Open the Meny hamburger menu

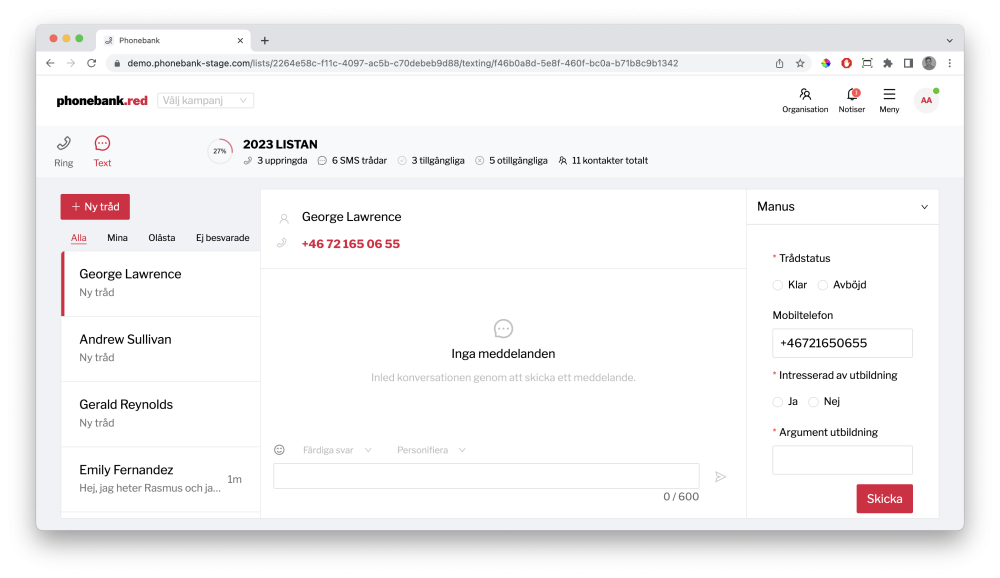[889, 95]
